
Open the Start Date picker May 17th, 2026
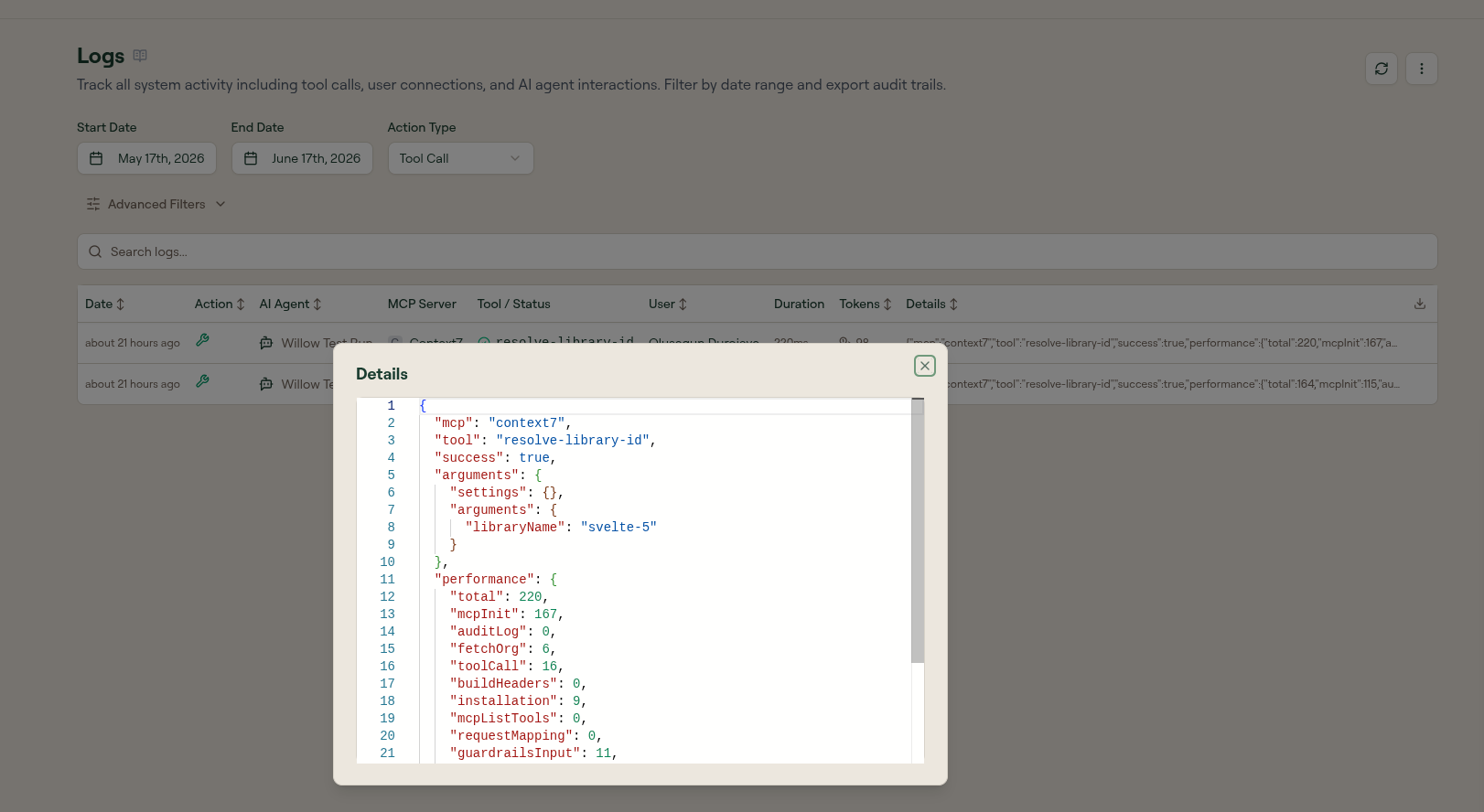point(146,158)
